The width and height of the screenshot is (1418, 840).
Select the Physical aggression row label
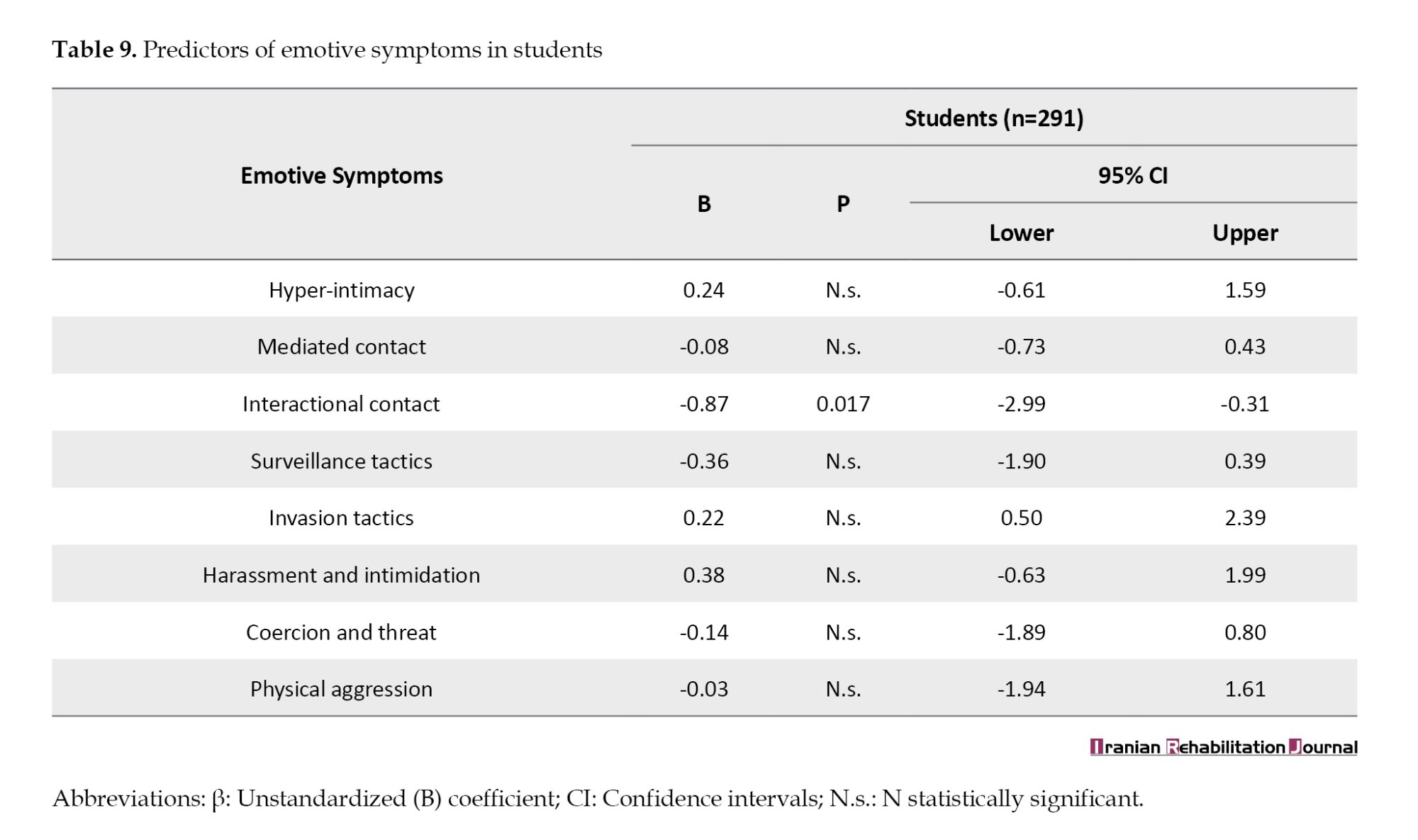341,689
